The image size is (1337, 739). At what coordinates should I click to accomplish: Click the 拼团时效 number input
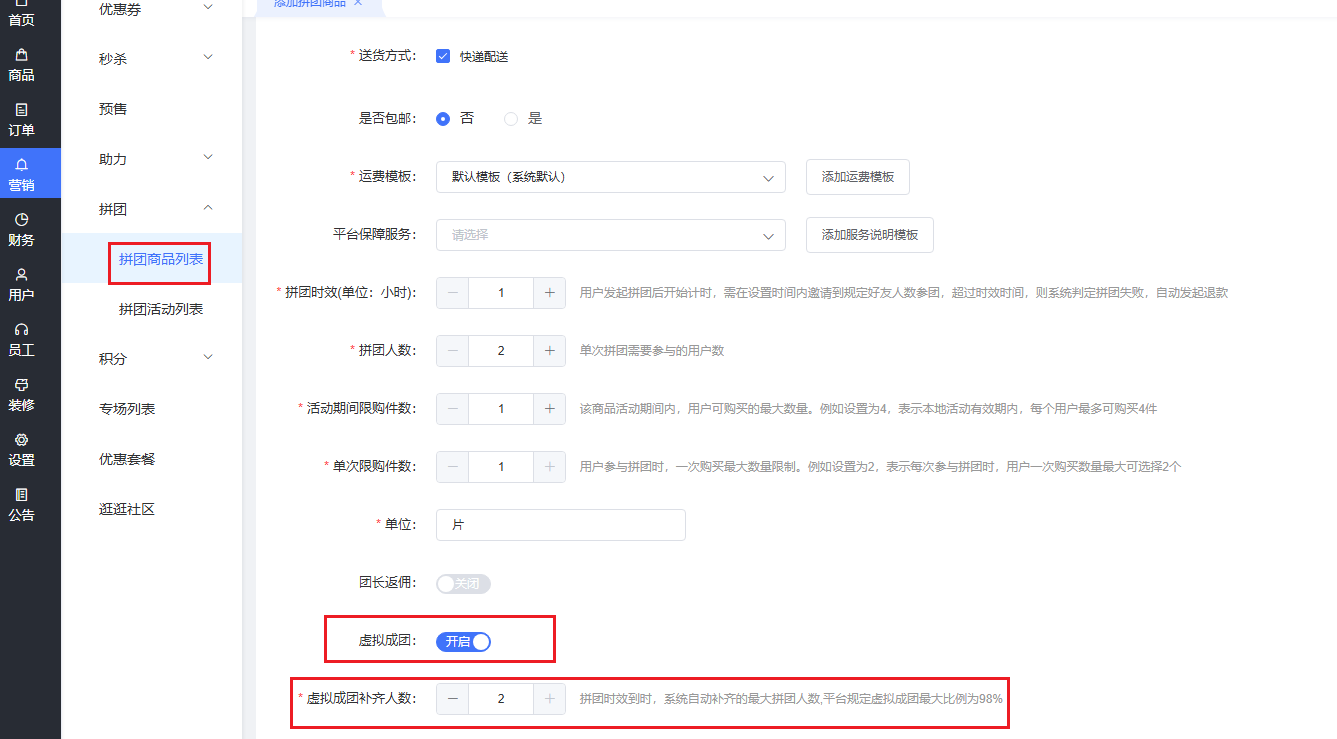(x=501, y=293)
